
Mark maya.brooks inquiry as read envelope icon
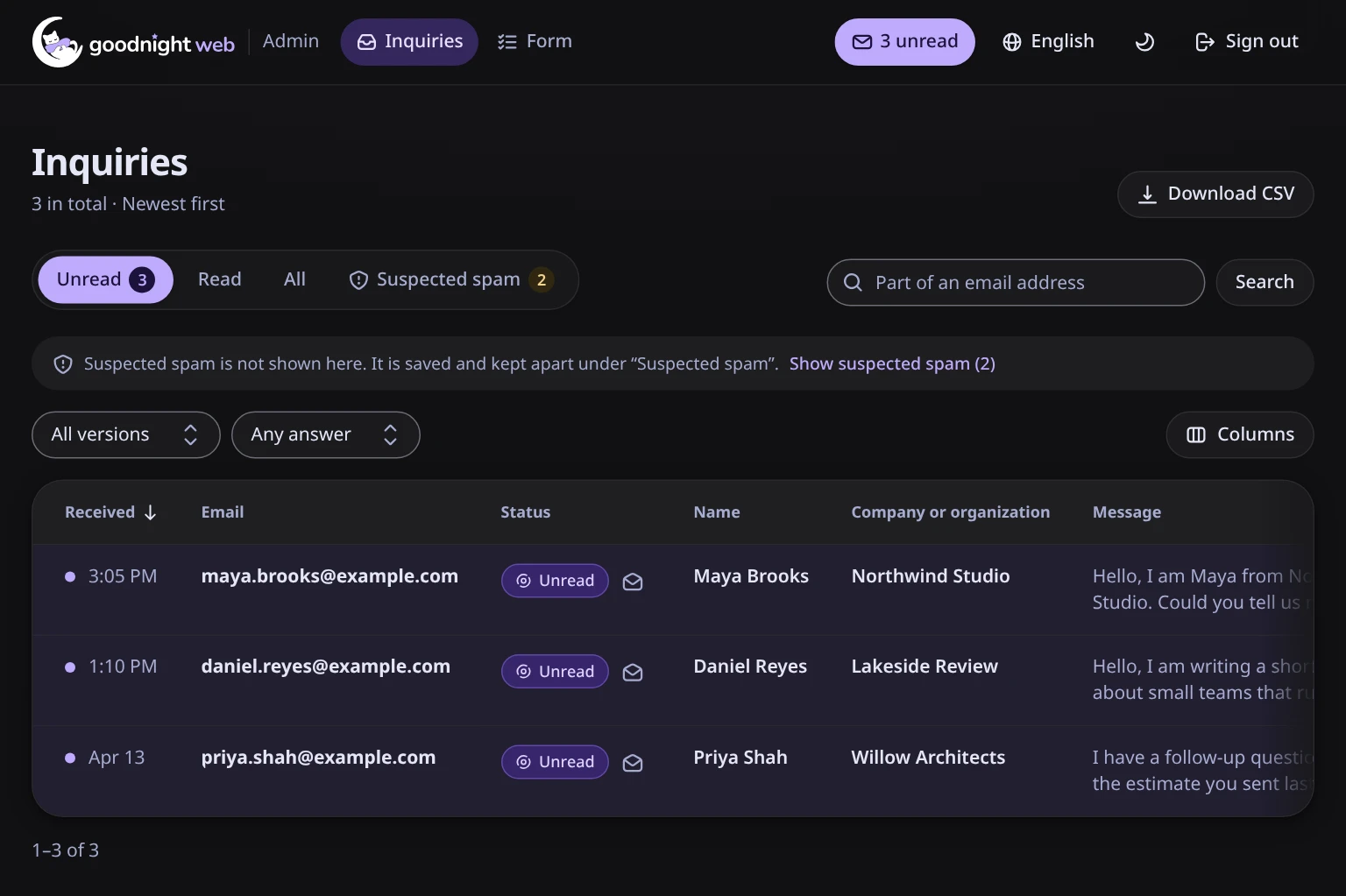(x=633, y=582)
